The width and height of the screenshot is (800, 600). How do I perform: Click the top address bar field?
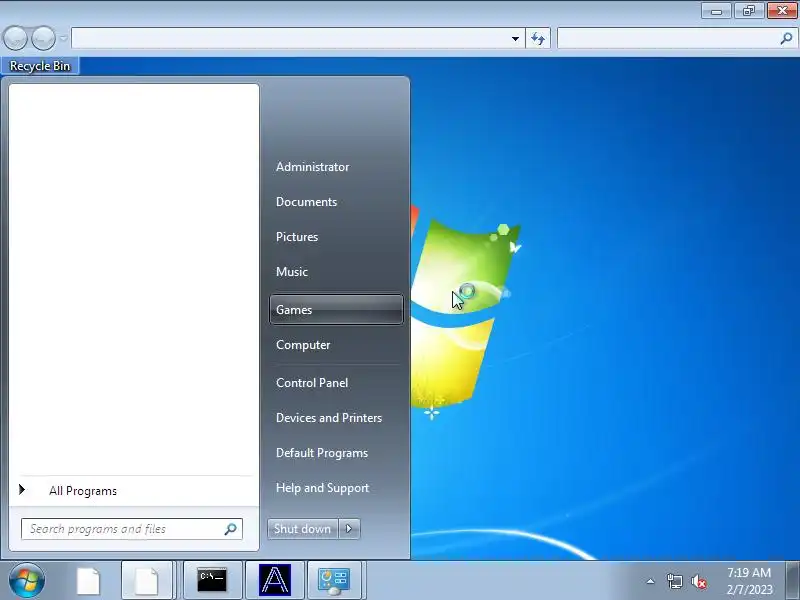coord(298,39)
